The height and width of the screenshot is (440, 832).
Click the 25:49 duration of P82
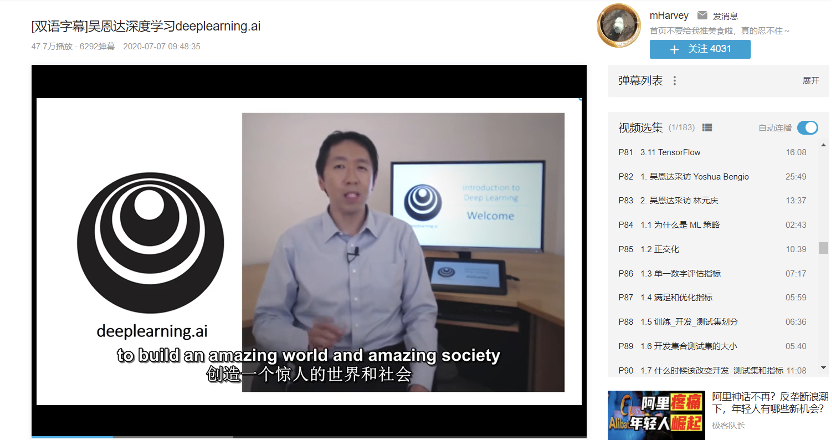point(796,177)
